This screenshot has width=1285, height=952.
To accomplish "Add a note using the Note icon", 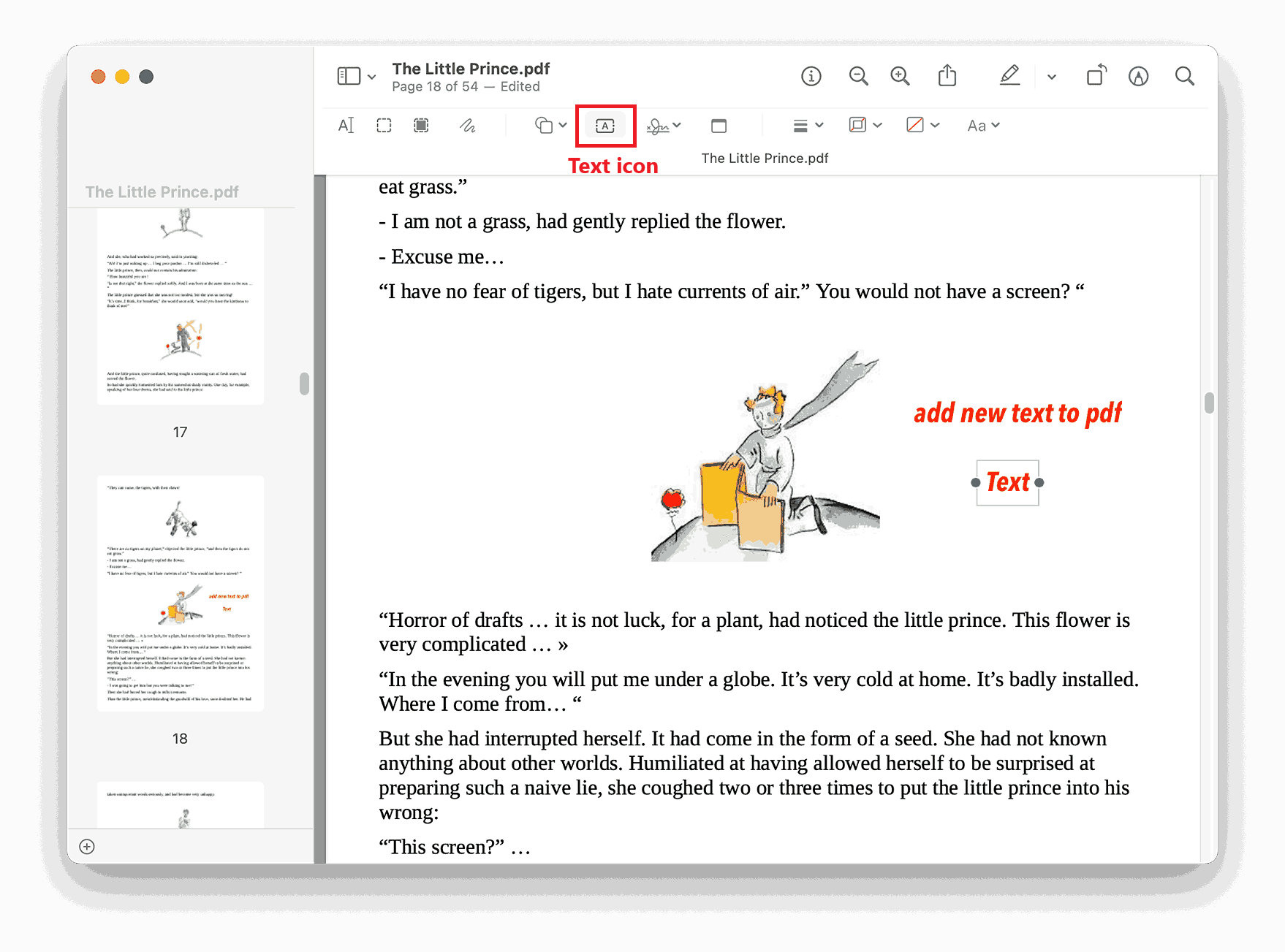I will coord(719,125).
